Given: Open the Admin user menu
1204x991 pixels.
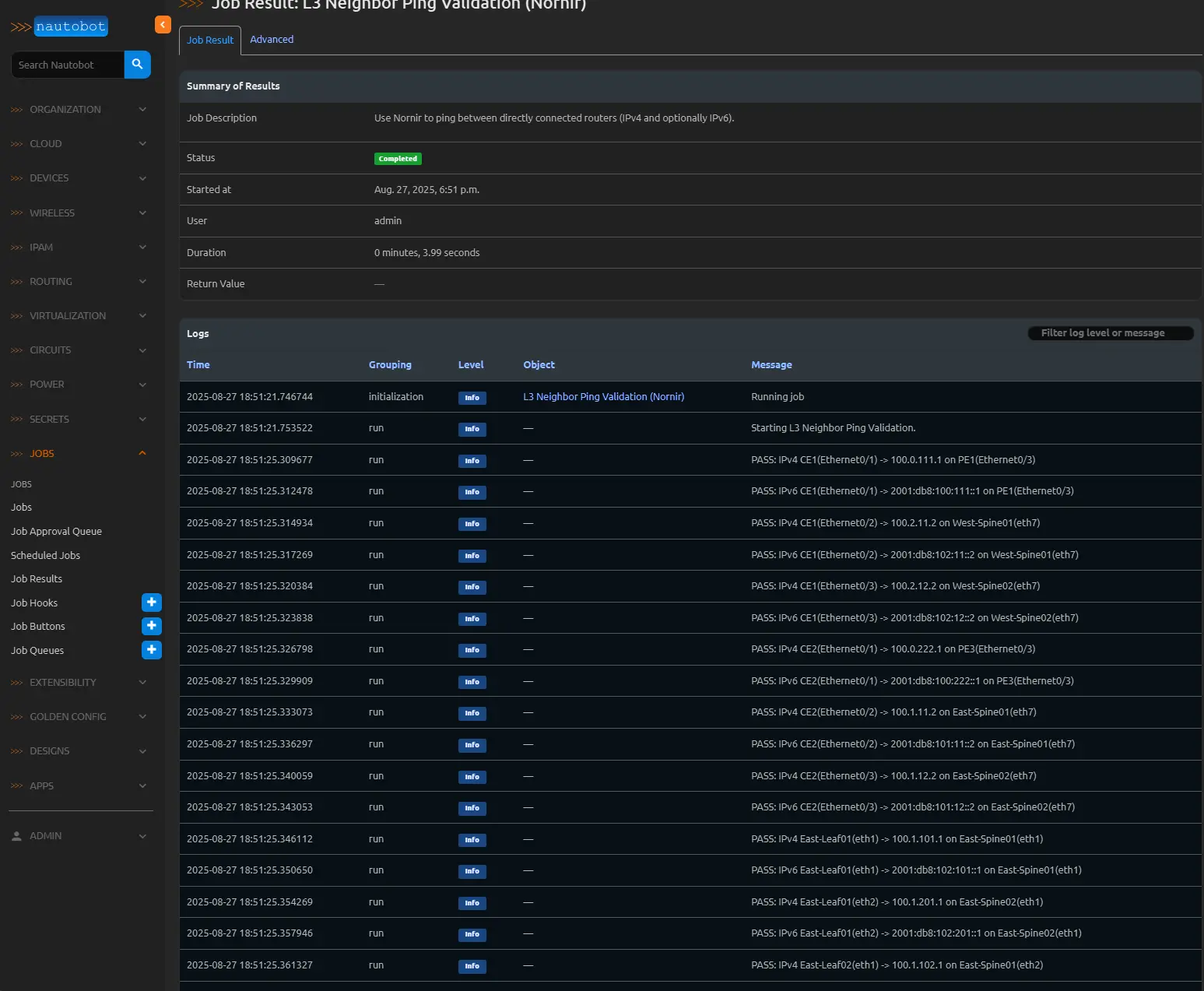Looking at the screenshot, I should point(78,836).
